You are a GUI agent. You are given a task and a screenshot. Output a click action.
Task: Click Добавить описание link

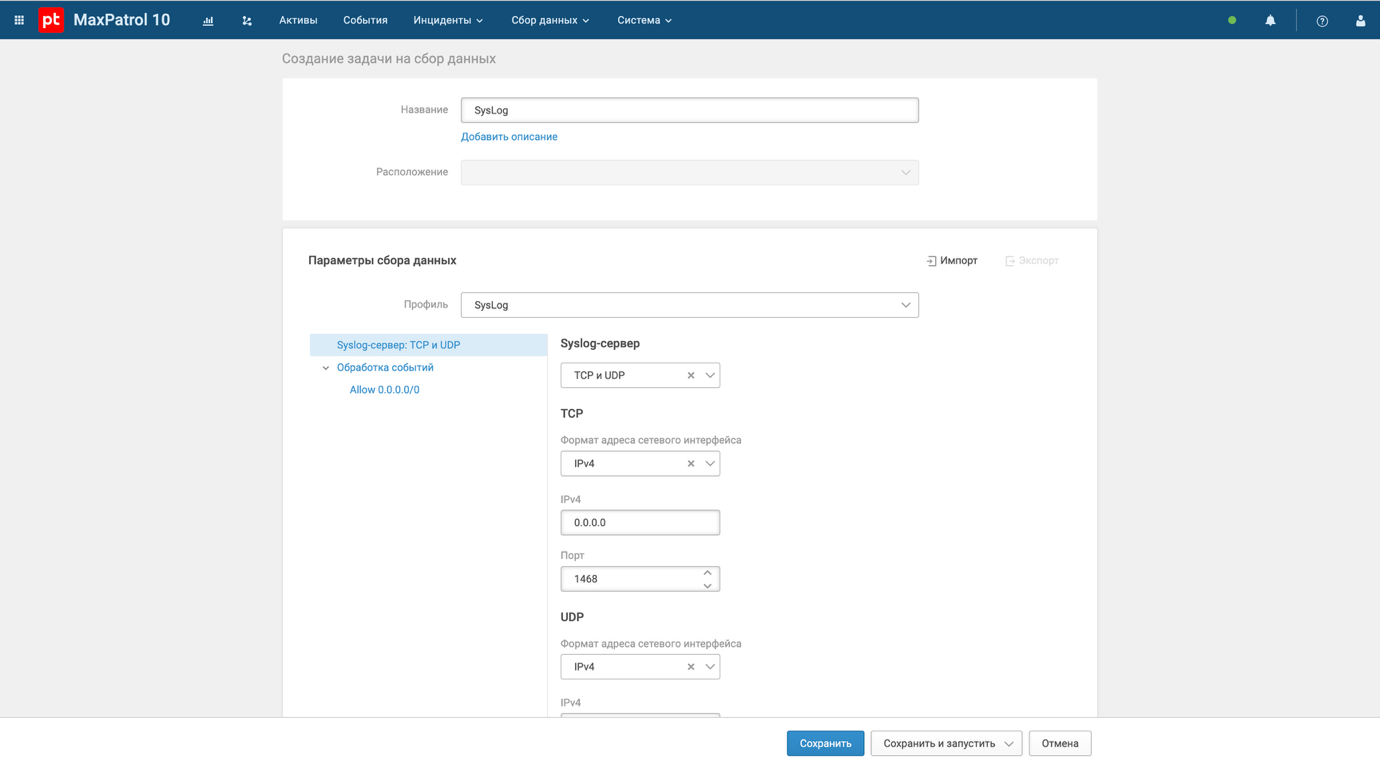(509, 137)
